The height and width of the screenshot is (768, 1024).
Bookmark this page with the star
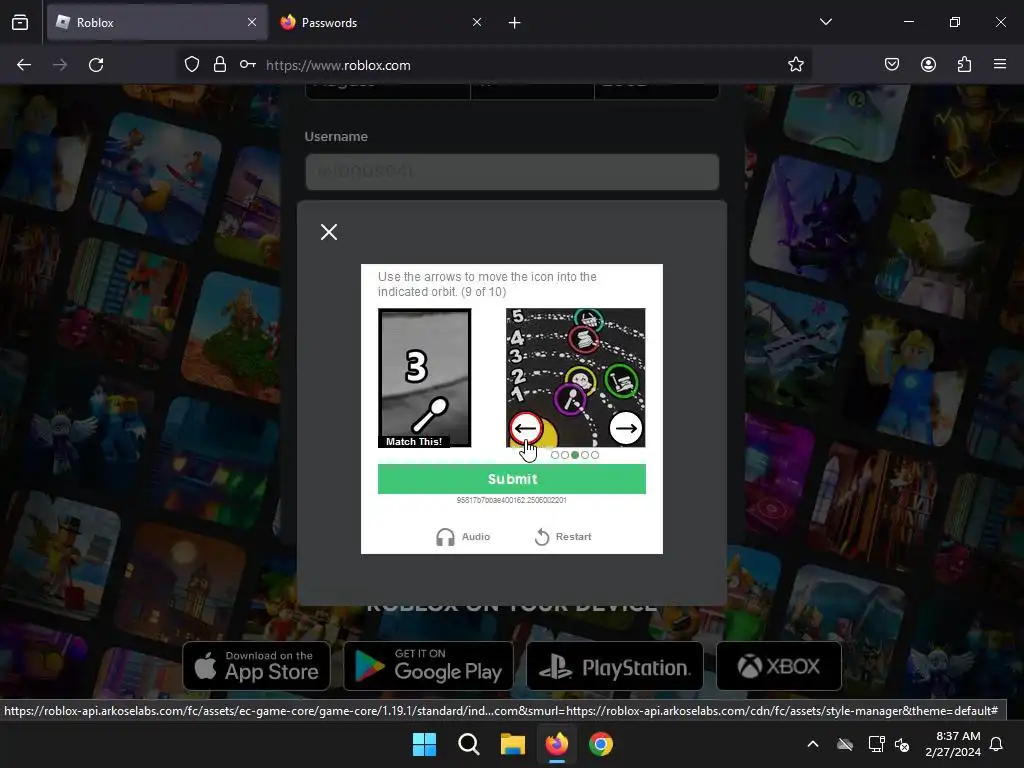coord(795,65)
